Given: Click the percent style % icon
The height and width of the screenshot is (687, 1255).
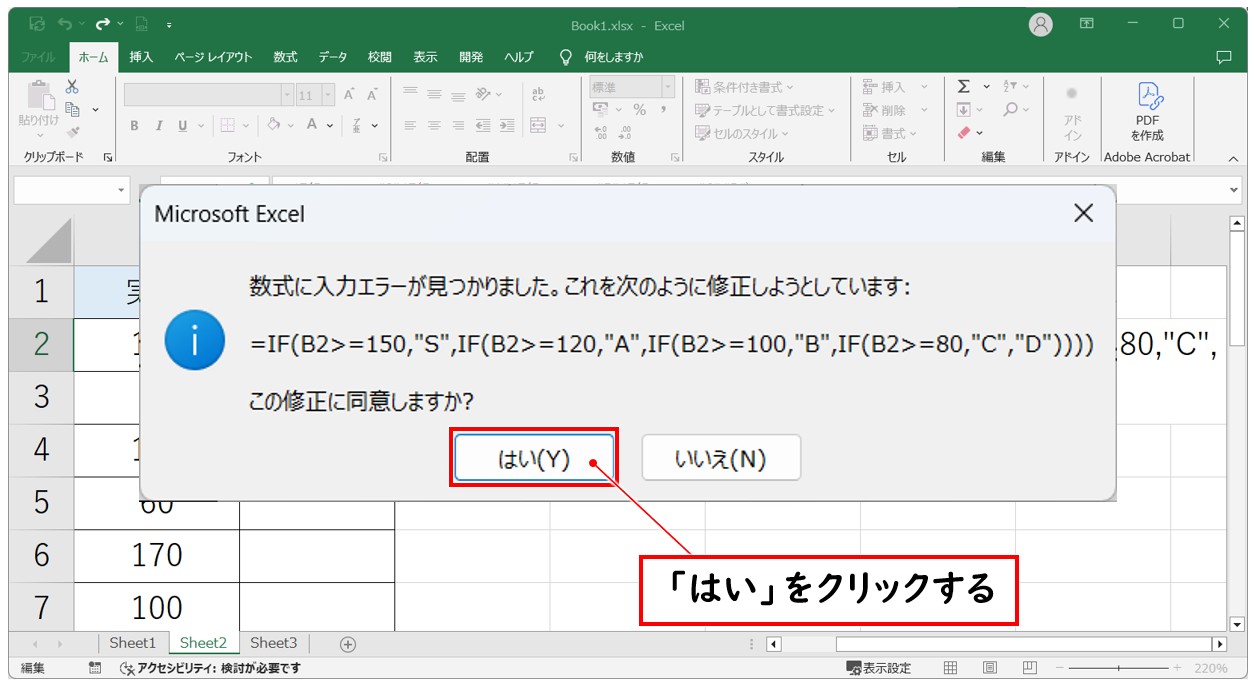Looking at the screenshot, I should pyautogui.click(x=639, y=110).
